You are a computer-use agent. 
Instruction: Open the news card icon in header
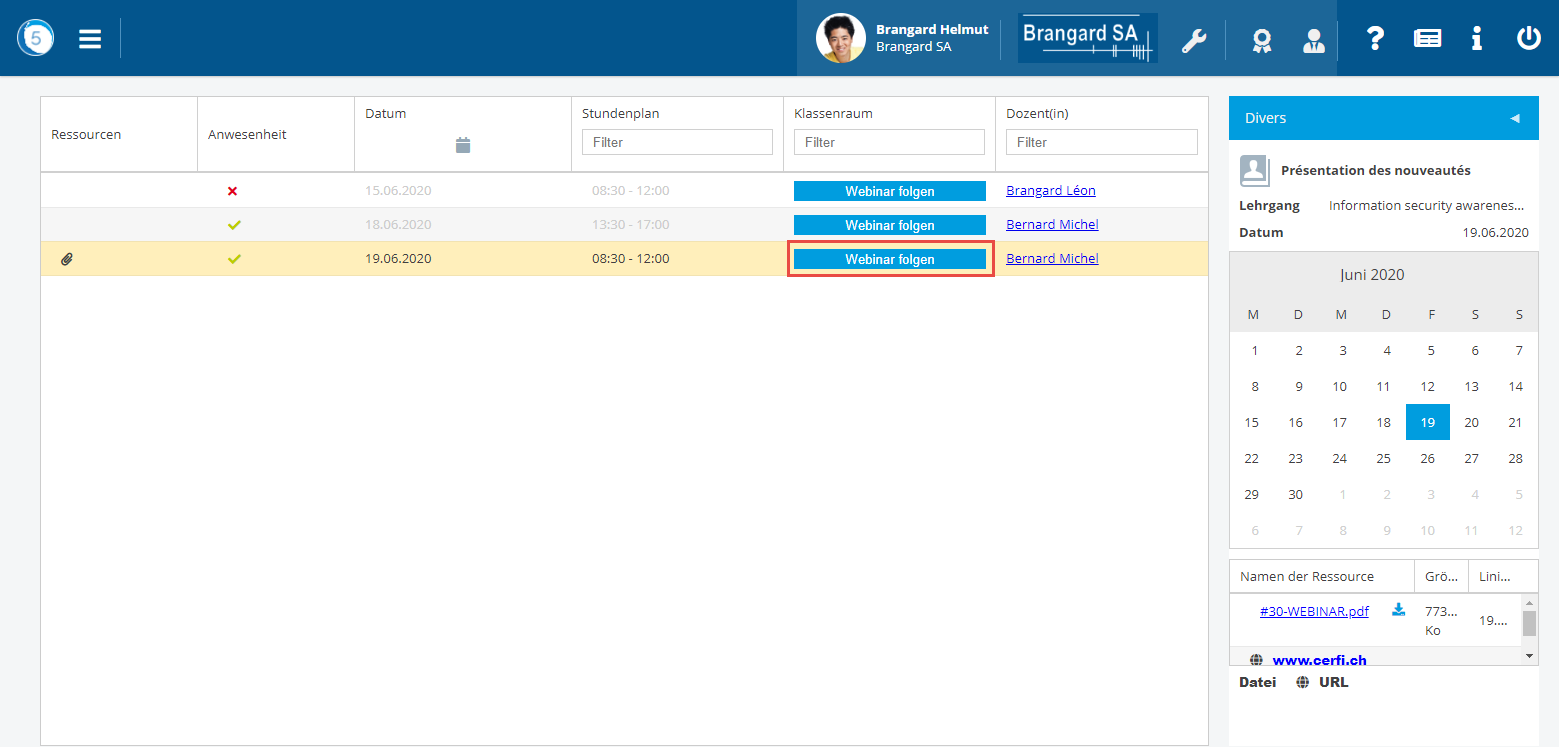(x=1427, y=39)
